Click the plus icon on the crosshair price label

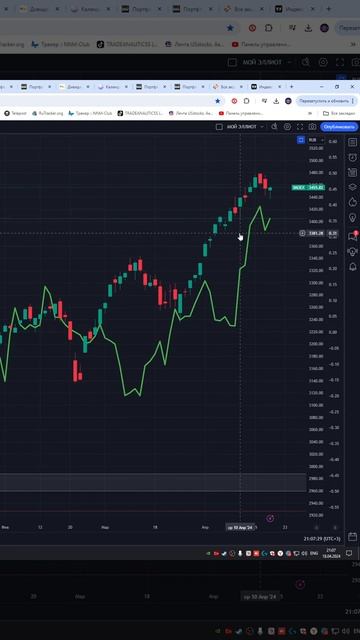click(302, 233)
